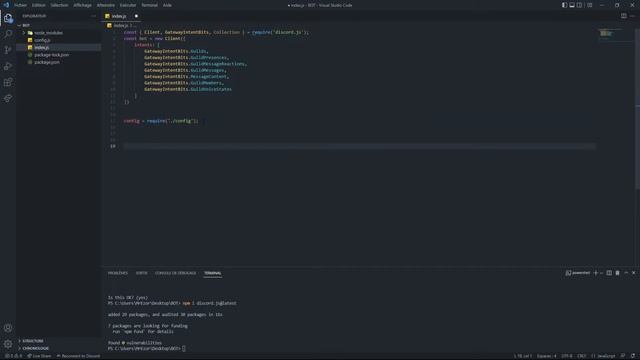Click line and column status indicator
Image resolution: width=640 pixels, height=360 pixels.
(522, 356)
